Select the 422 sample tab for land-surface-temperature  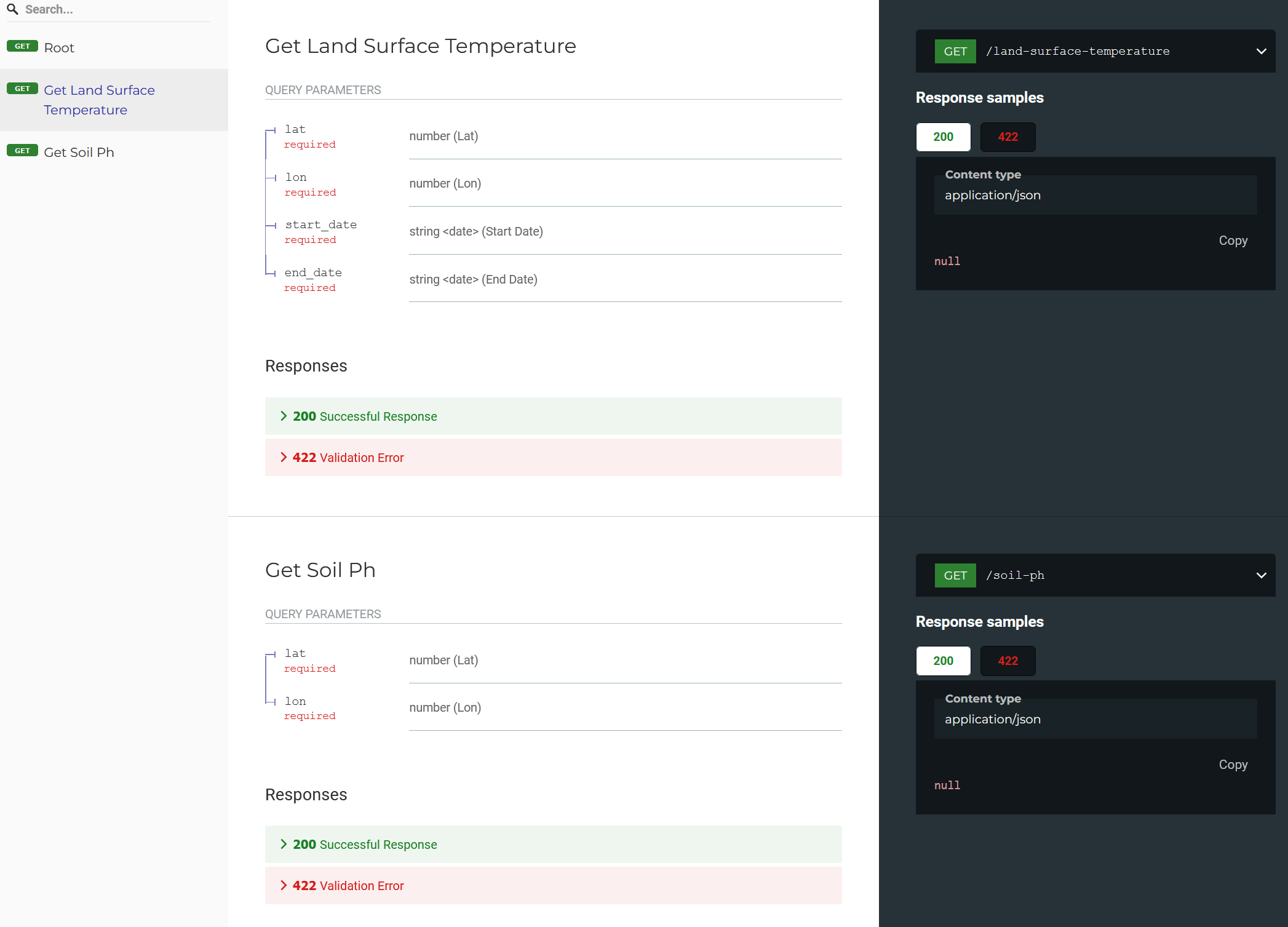pos(1008,137)
